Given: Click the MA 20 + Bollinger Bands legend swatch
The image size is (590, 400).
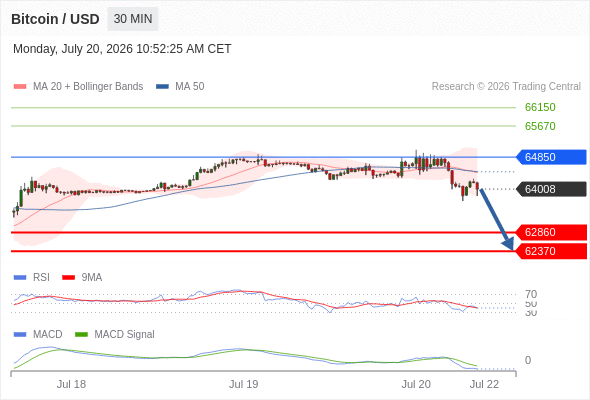Looking at the screenshot, I should click(x=20, y=87).
